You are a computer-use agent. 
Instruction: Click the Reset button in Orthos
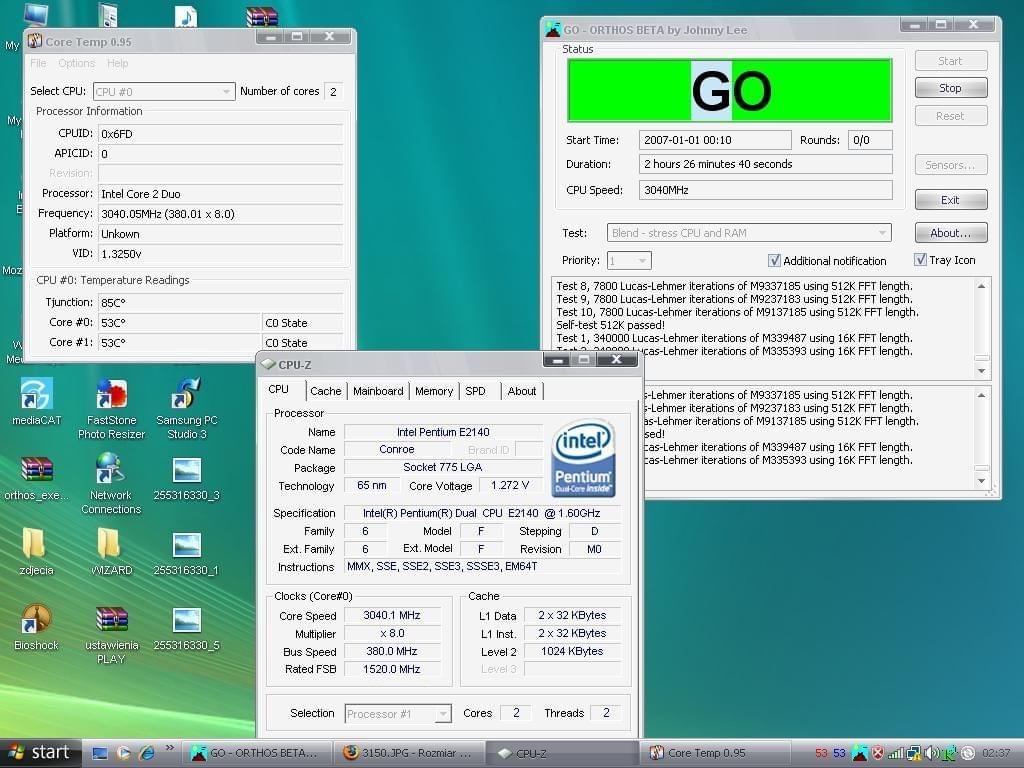click(950, 116)
